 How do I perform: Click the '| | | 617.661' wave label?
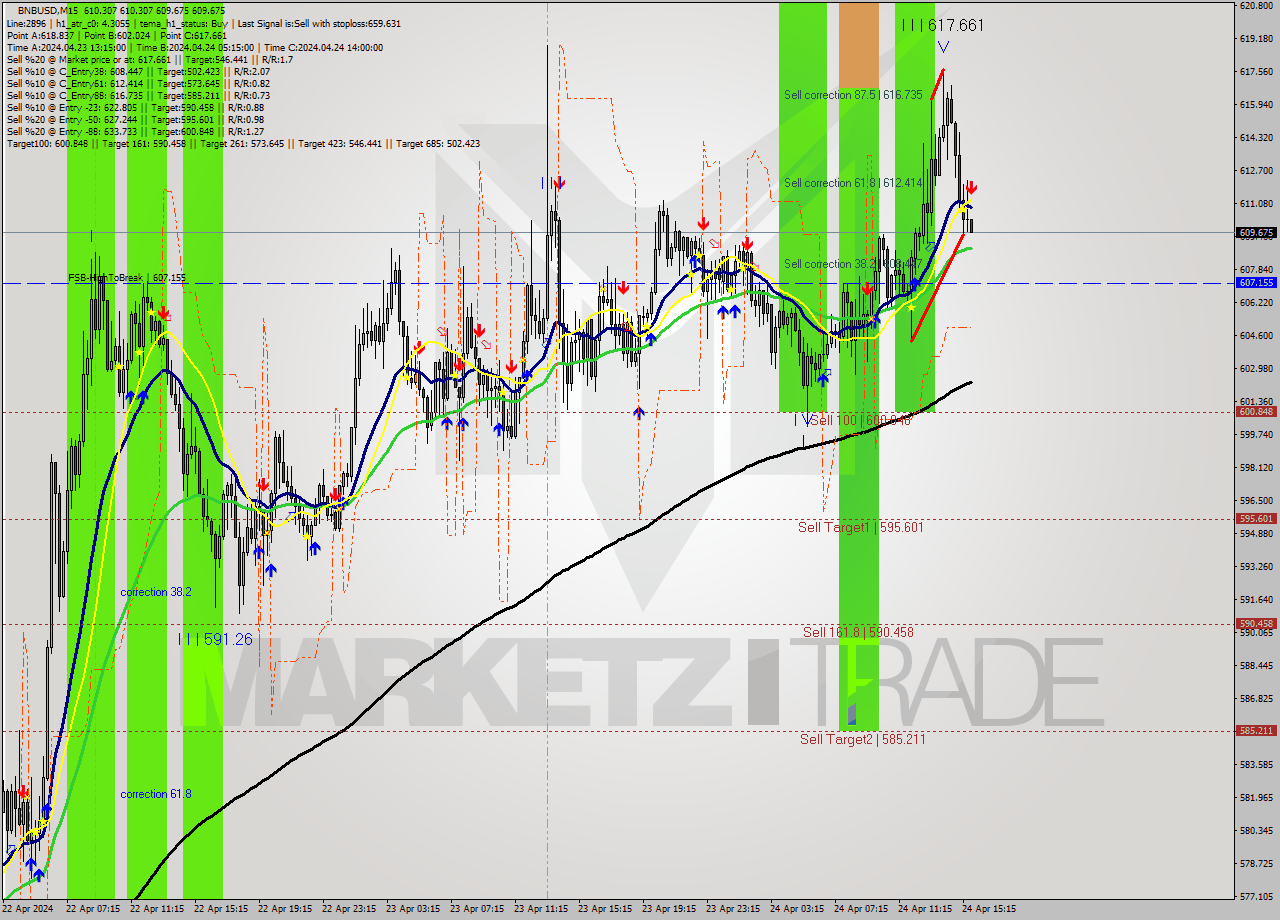pyautogui.click(x=941, y=25)
